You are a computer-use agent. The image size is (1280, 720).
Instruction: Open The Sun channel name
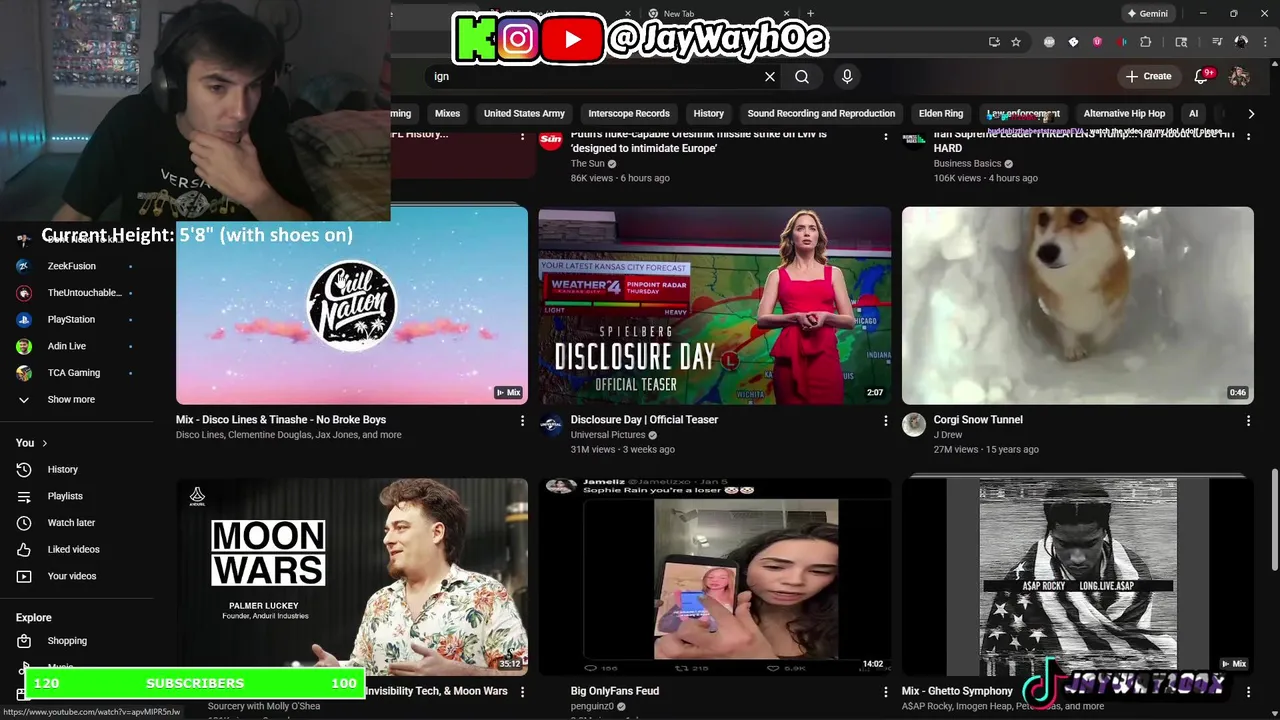pos(588,164)
